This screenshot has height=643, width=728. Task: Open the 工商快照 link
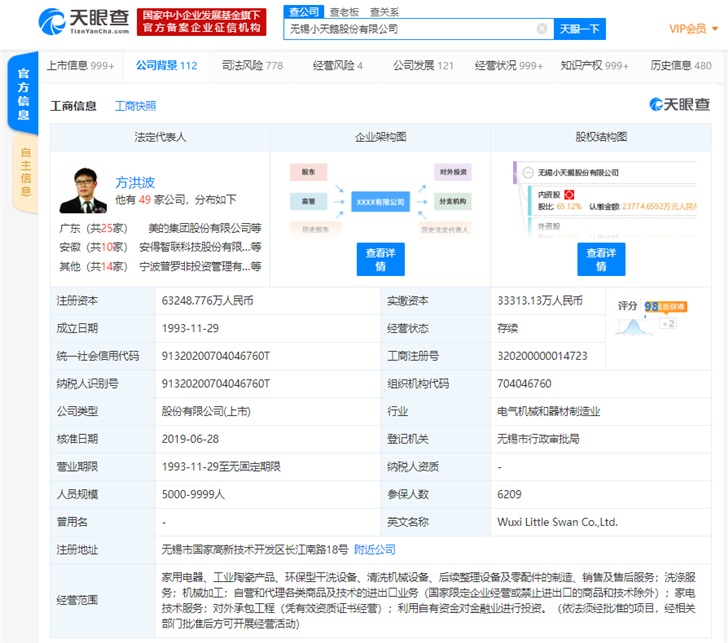point(135,106)
